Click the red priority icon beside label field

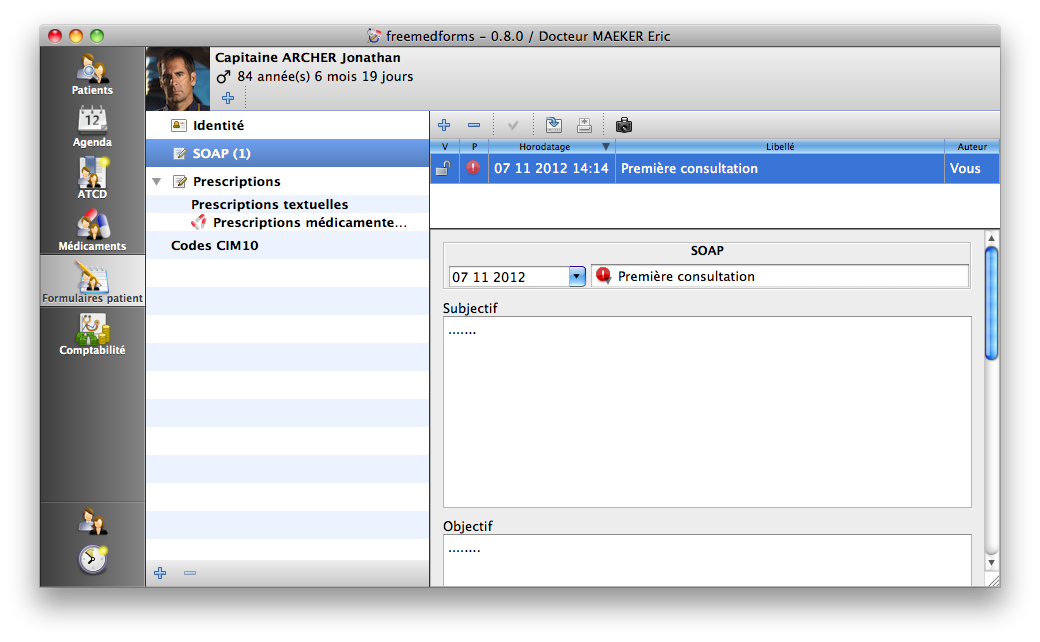tap(603, 275)
